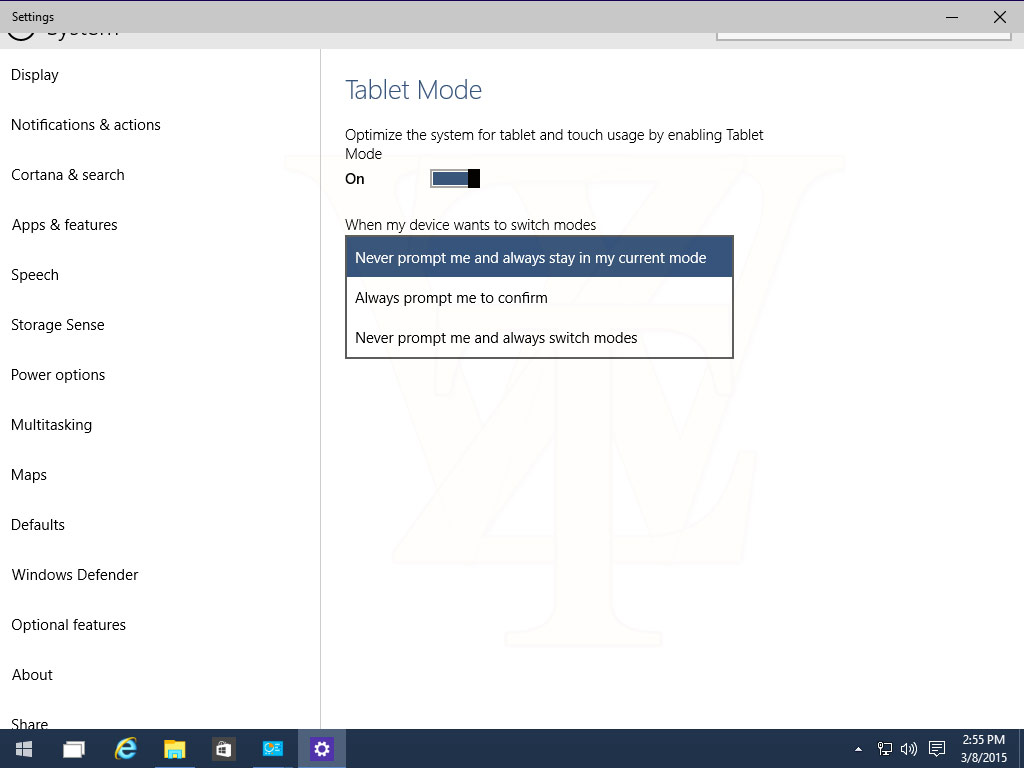Open the volume control tray icon
1024x768 pixels.
908,748
